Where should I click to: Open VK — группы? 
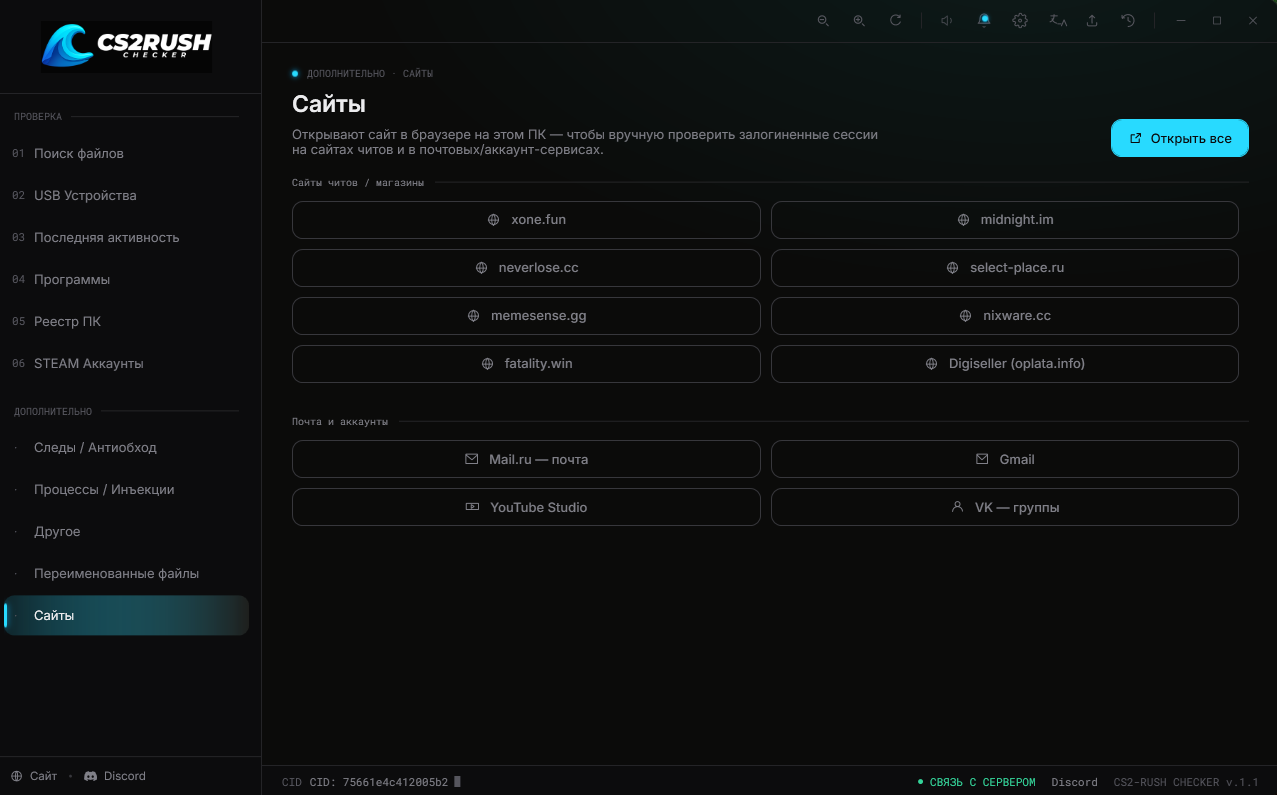[x=1005, y=507]
